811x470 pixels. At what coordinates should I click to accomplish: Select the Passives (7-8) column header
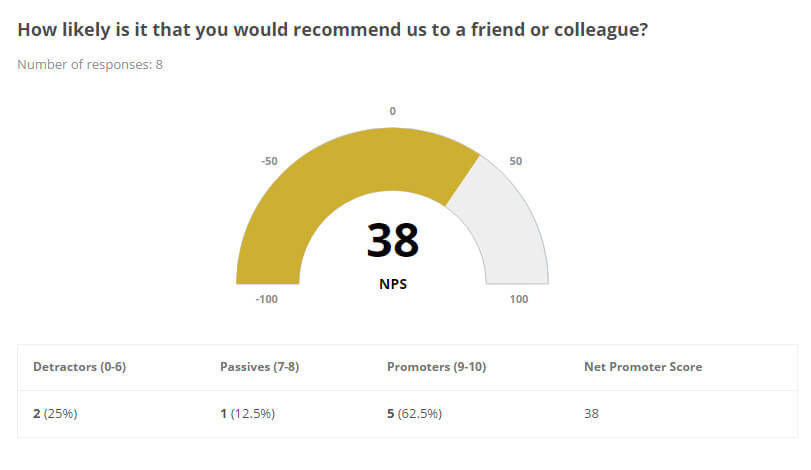click(259, 367)
